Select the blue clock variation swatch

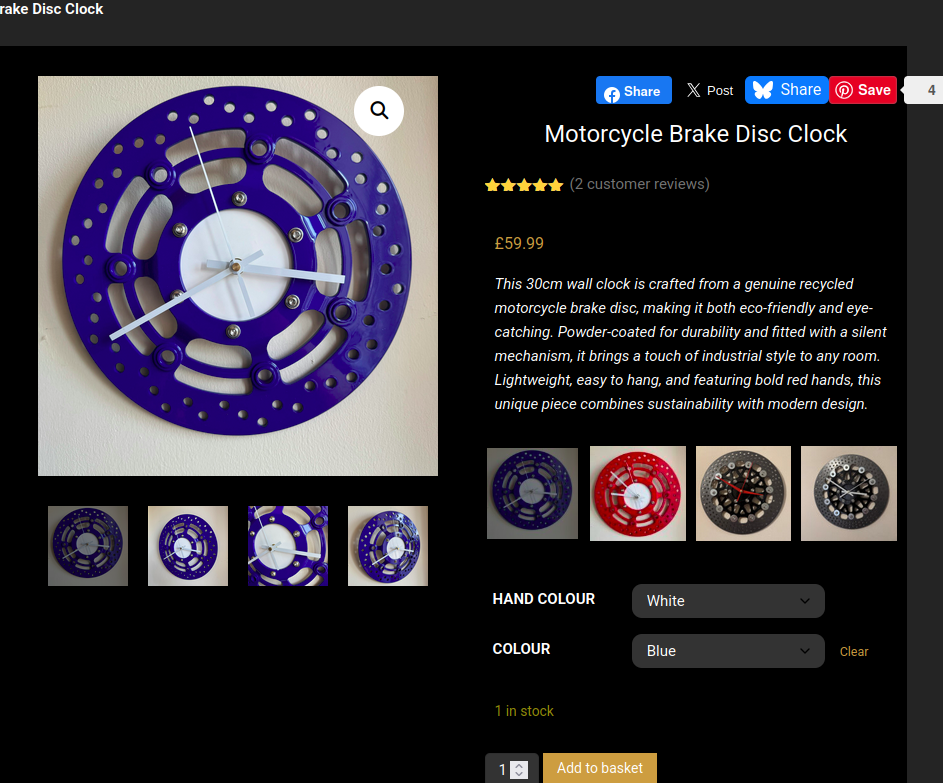tap(532, 493)
